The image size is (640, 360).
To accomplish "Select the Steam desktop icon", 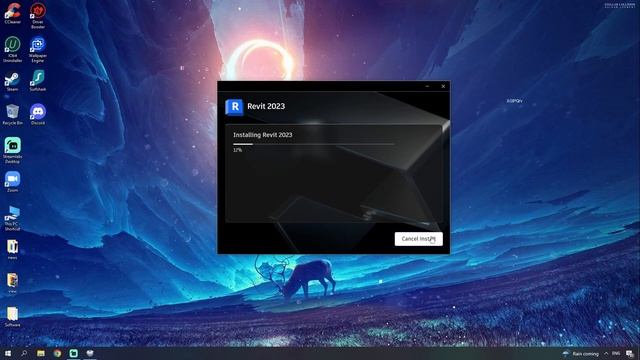I will (x=13, y=81).
